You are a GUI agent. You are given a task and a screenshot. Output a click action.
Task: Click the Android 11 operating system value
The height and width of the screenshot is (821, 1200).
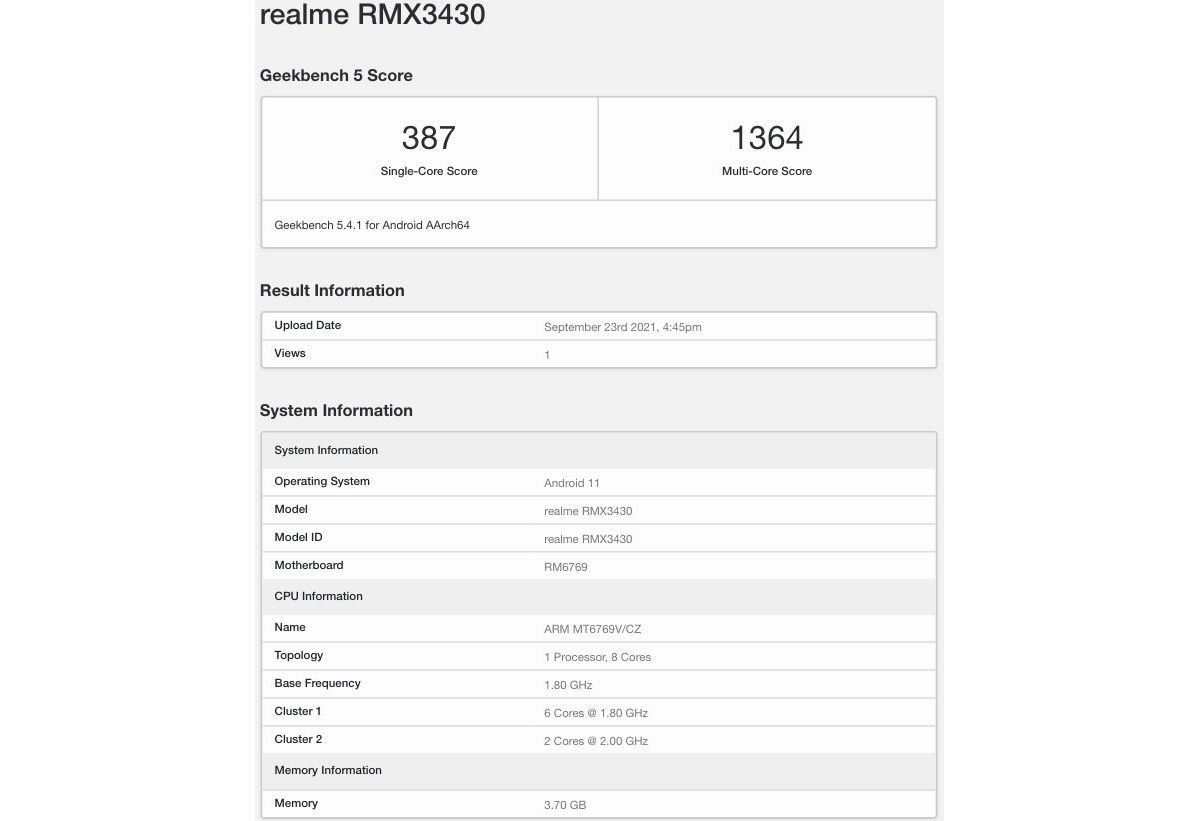coord(571,483)
